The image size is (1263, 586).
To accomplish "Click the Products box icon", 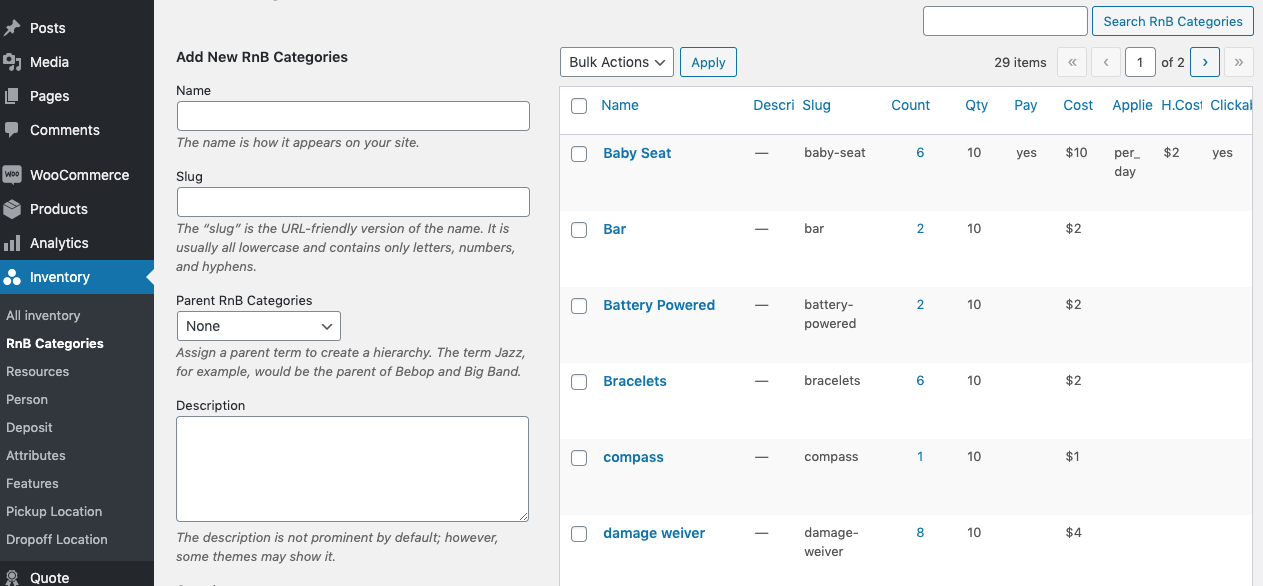I will (x=12, y=209).
